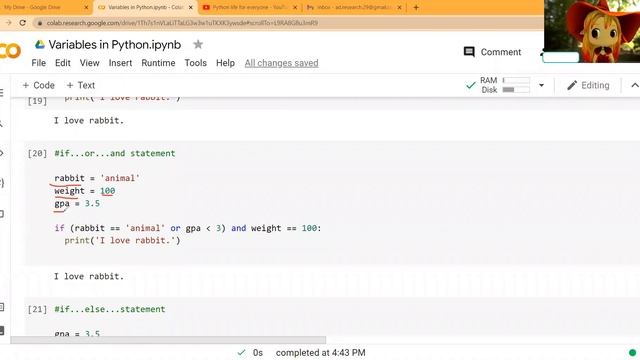
Task: Click the horizontal scrollbar below the notebook
Action: click(x=168, y=340)
